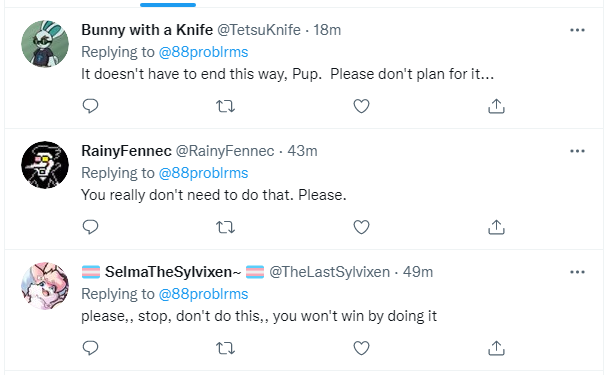Reply to RainyFennec's tweet

pyautogui.click(x=90, y=227)
